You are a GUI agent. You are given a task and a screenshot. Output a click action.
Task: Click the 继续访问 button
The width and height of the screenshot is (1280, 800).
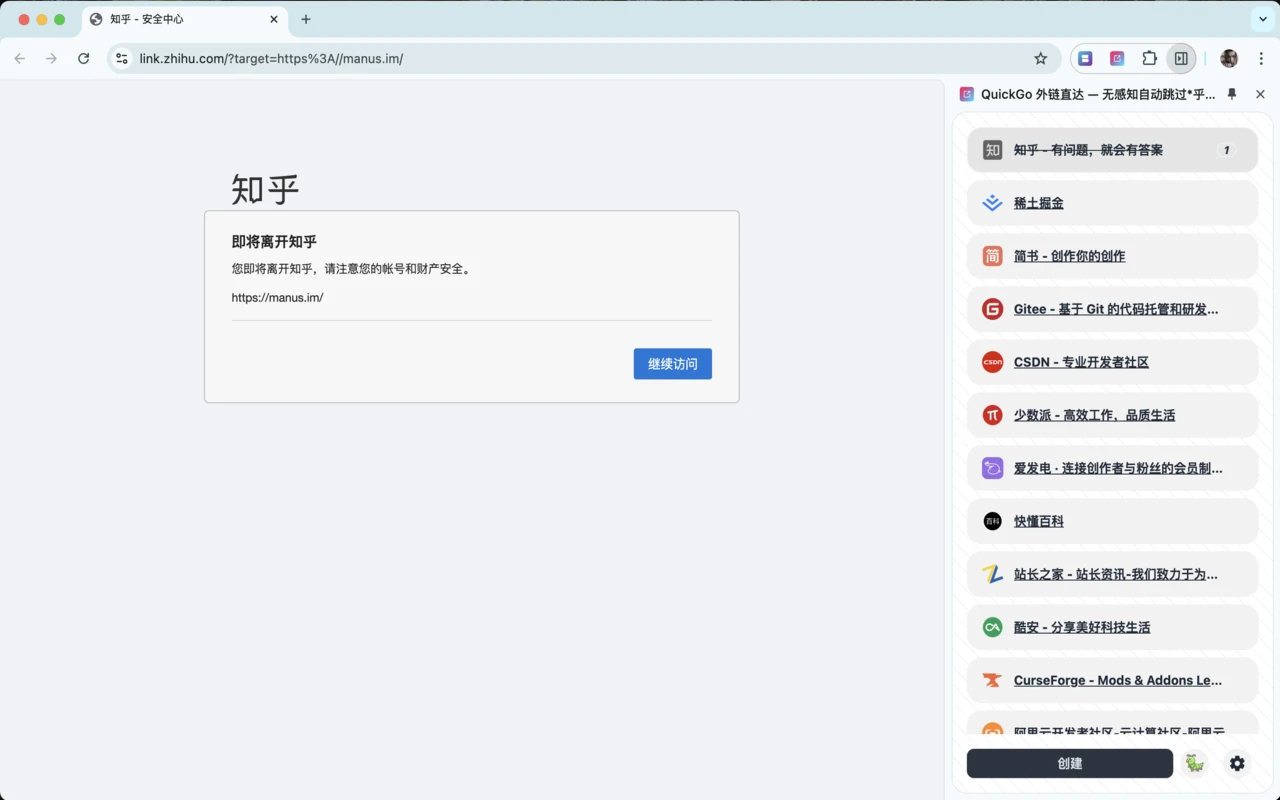(672, 364)
